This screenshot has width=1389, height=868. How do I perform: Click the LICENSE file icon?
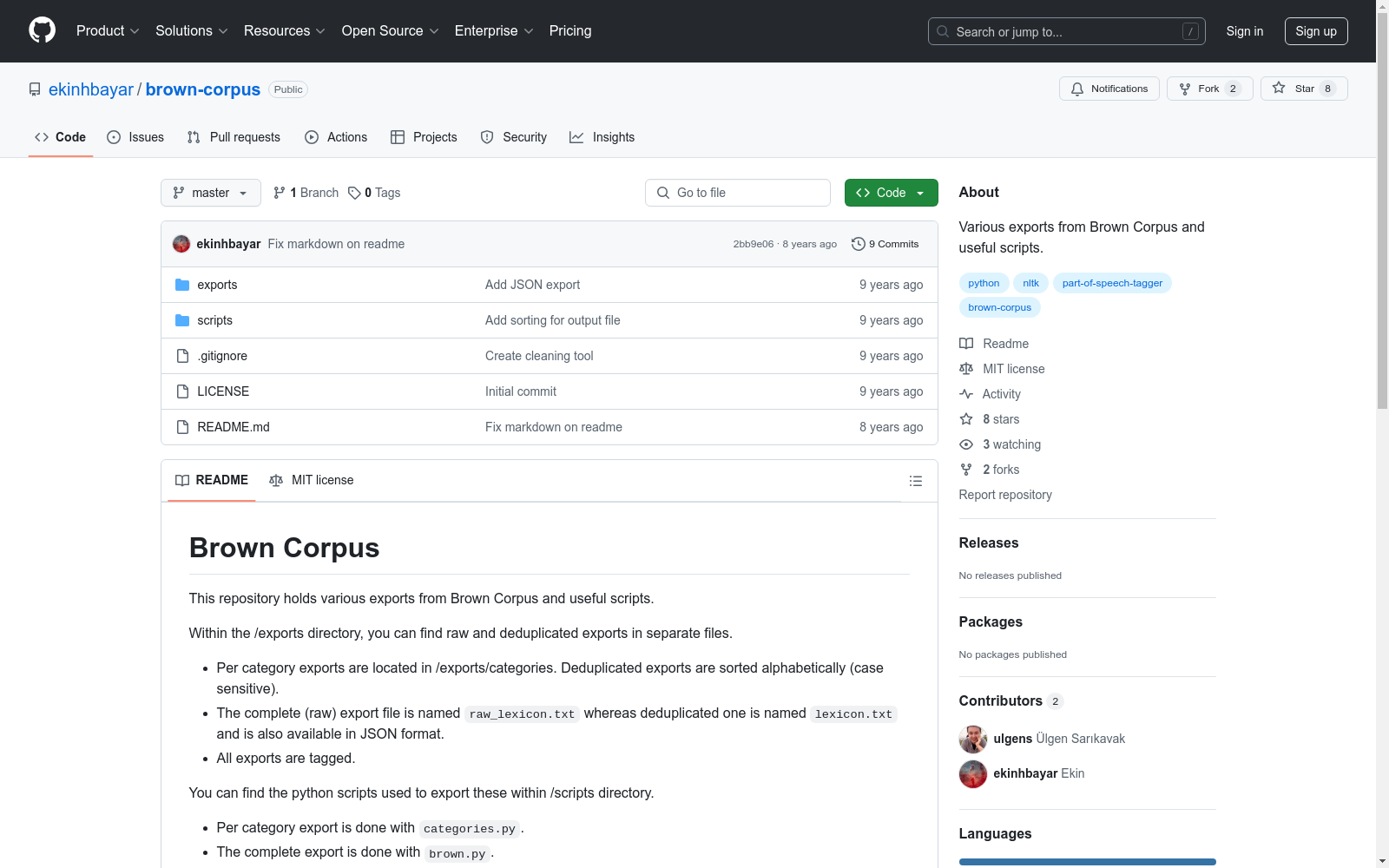182,391
